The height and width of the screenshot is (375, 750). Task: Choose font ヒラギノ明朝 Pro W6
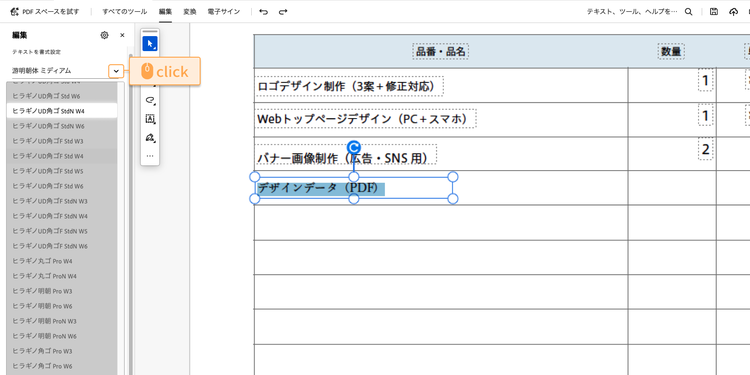pyautogui.click(x=62, y=306)
